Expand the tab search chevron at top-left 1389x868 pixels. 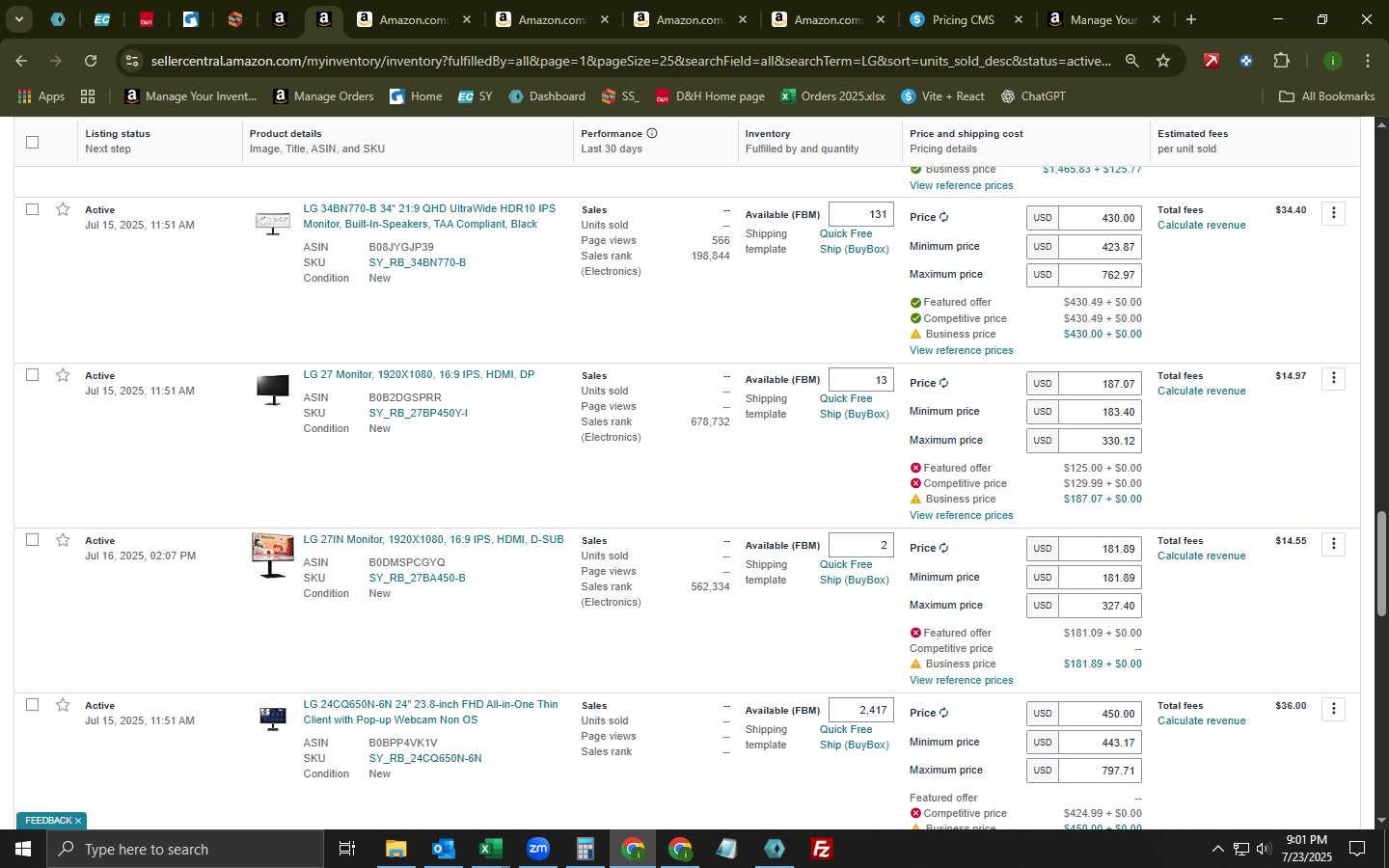18,19
